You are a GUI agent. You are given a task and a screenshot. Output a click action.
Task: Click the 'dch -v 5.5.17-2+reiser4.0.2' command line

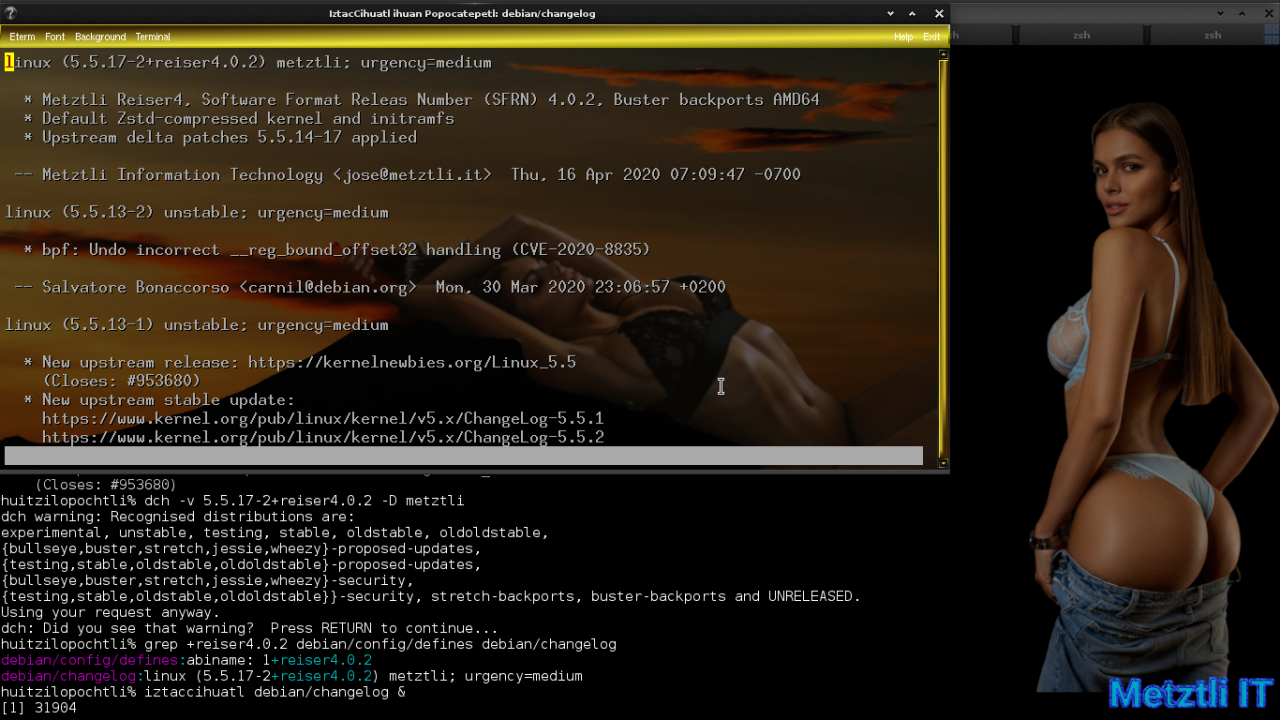click(x=232, y=500)
